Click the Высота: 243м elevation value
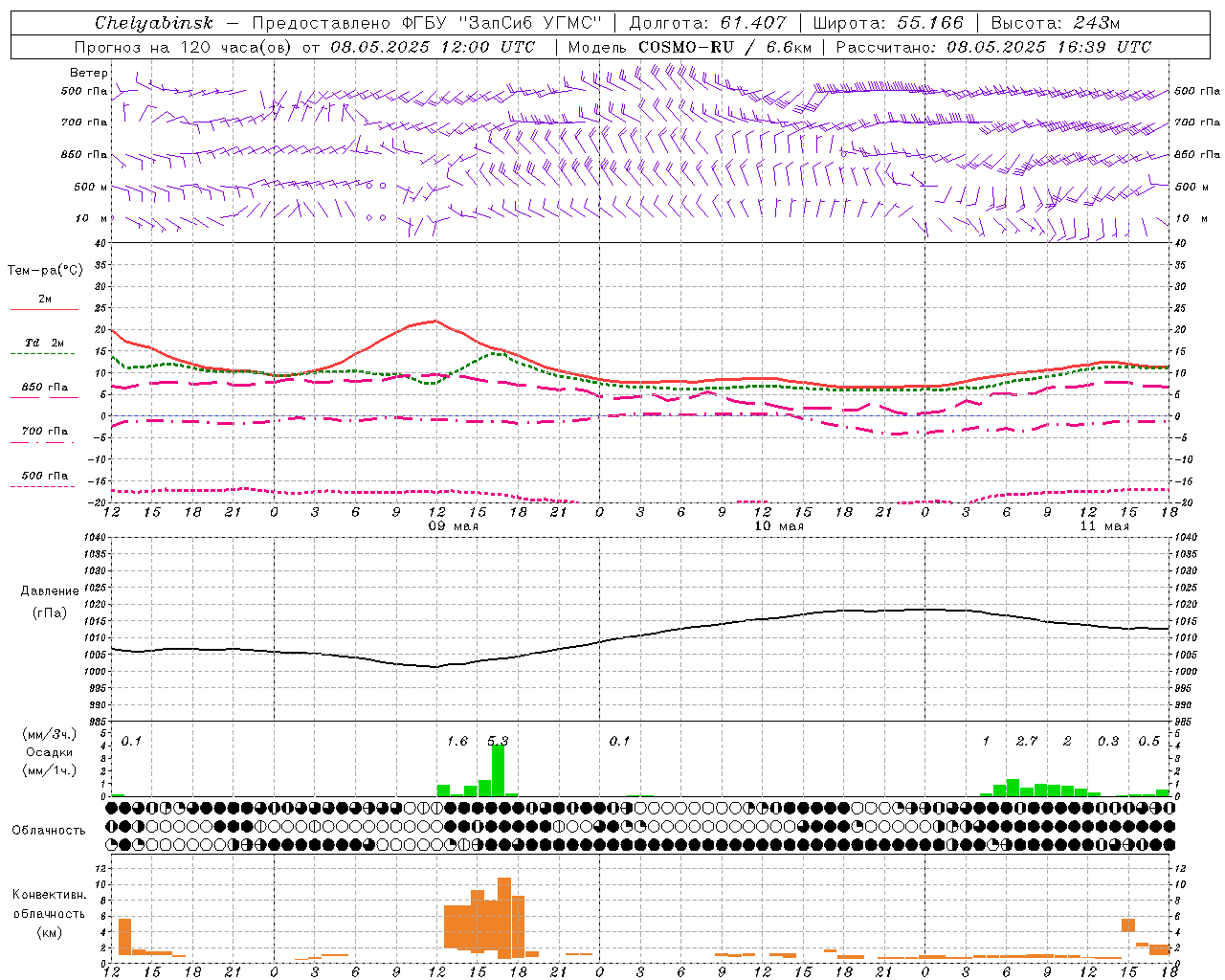Screen dimensions: 1225x980 1055,23
